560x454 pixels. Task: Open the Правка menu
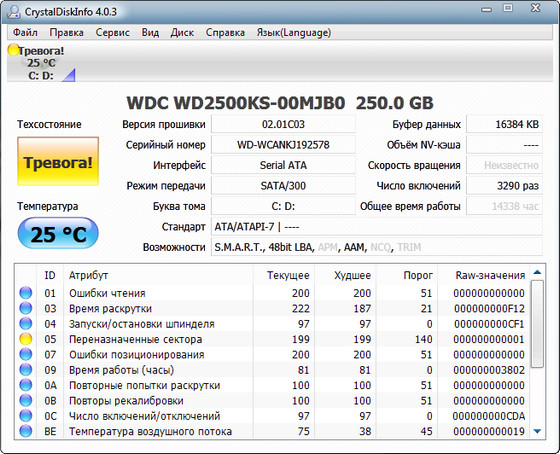coord(66,33)
